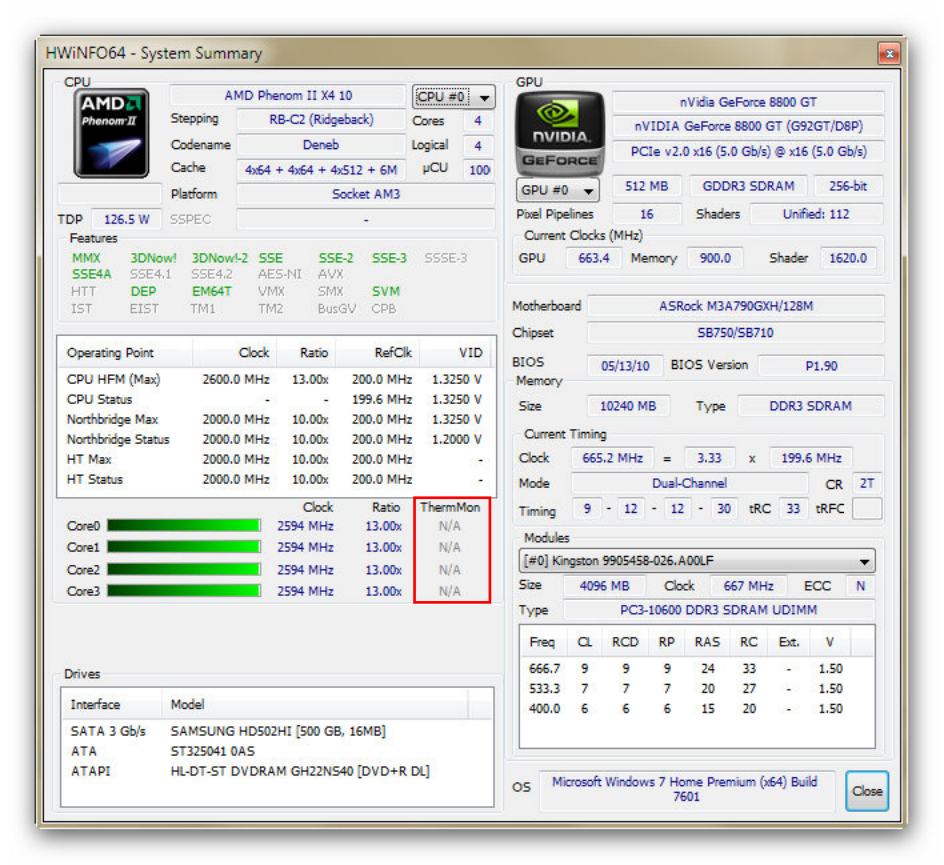Click the Deneb codename field
This screenshot has height=865, width=944.
(321, 145)
